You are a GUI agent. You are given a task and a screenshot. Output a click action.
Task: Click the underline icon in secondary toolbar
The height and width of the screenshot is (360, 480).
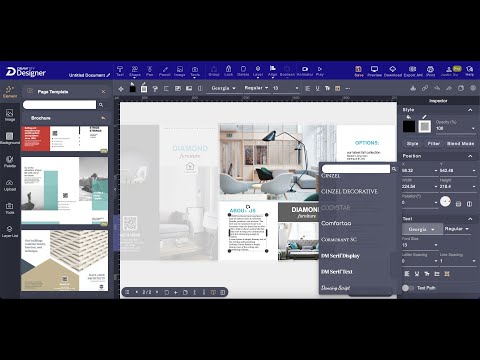coord(317,88)
